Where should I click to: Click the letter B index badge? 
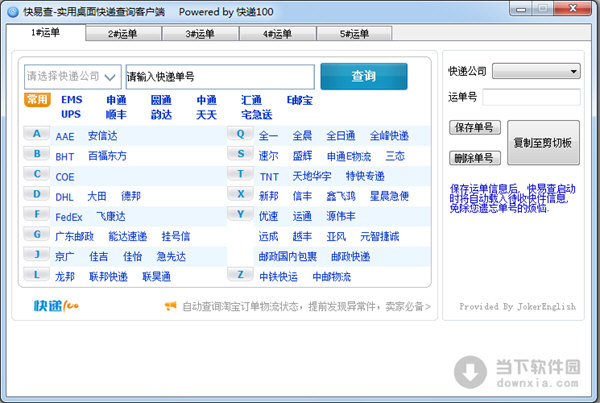point(37,153)
